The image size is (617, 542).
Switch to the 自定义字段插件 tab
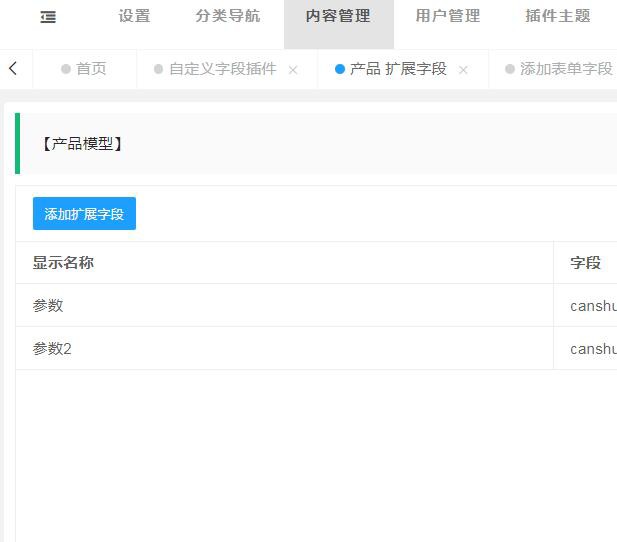coord(222,69)
